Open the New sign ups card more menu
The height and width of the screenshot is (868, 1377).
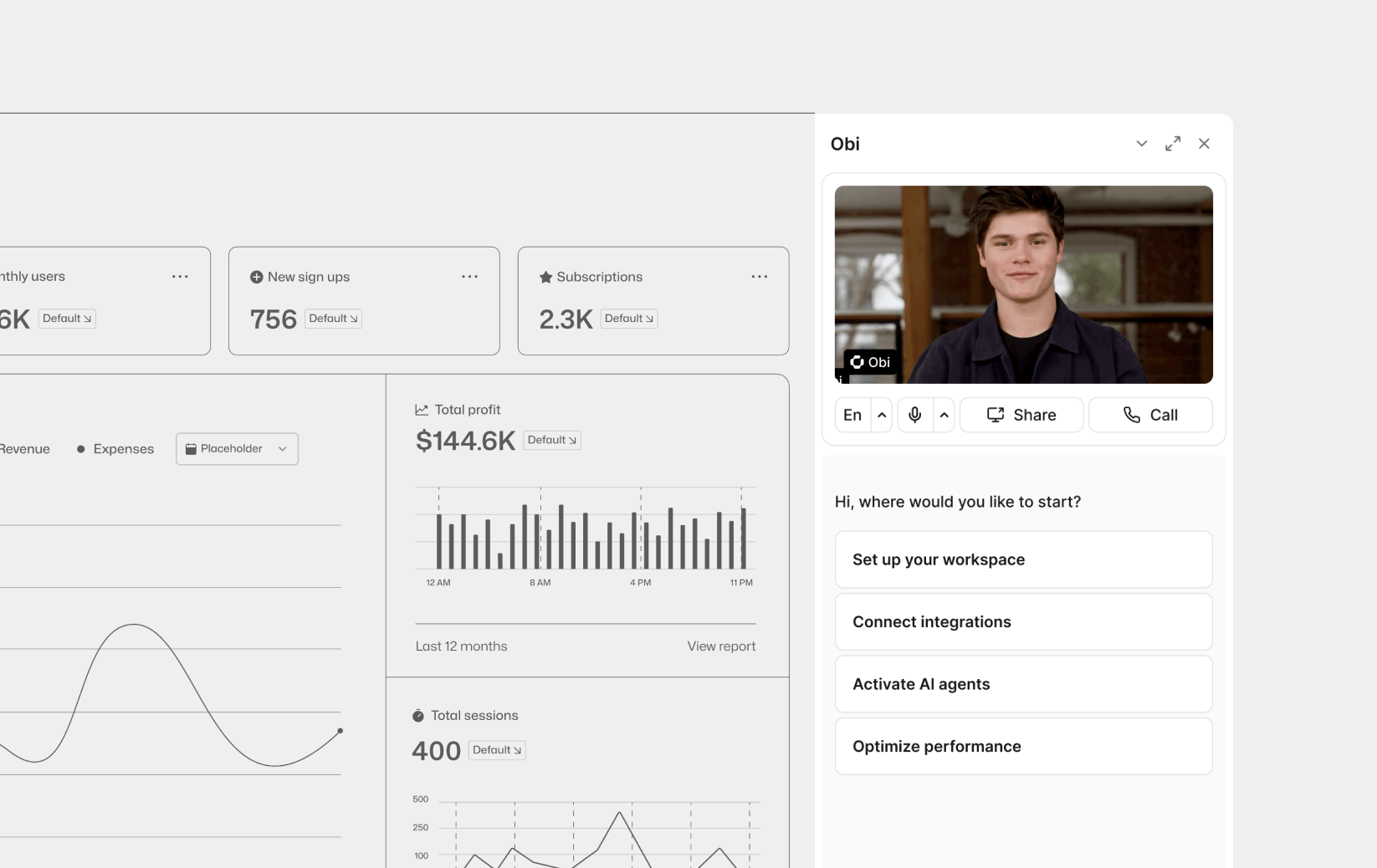pos(469,277)
